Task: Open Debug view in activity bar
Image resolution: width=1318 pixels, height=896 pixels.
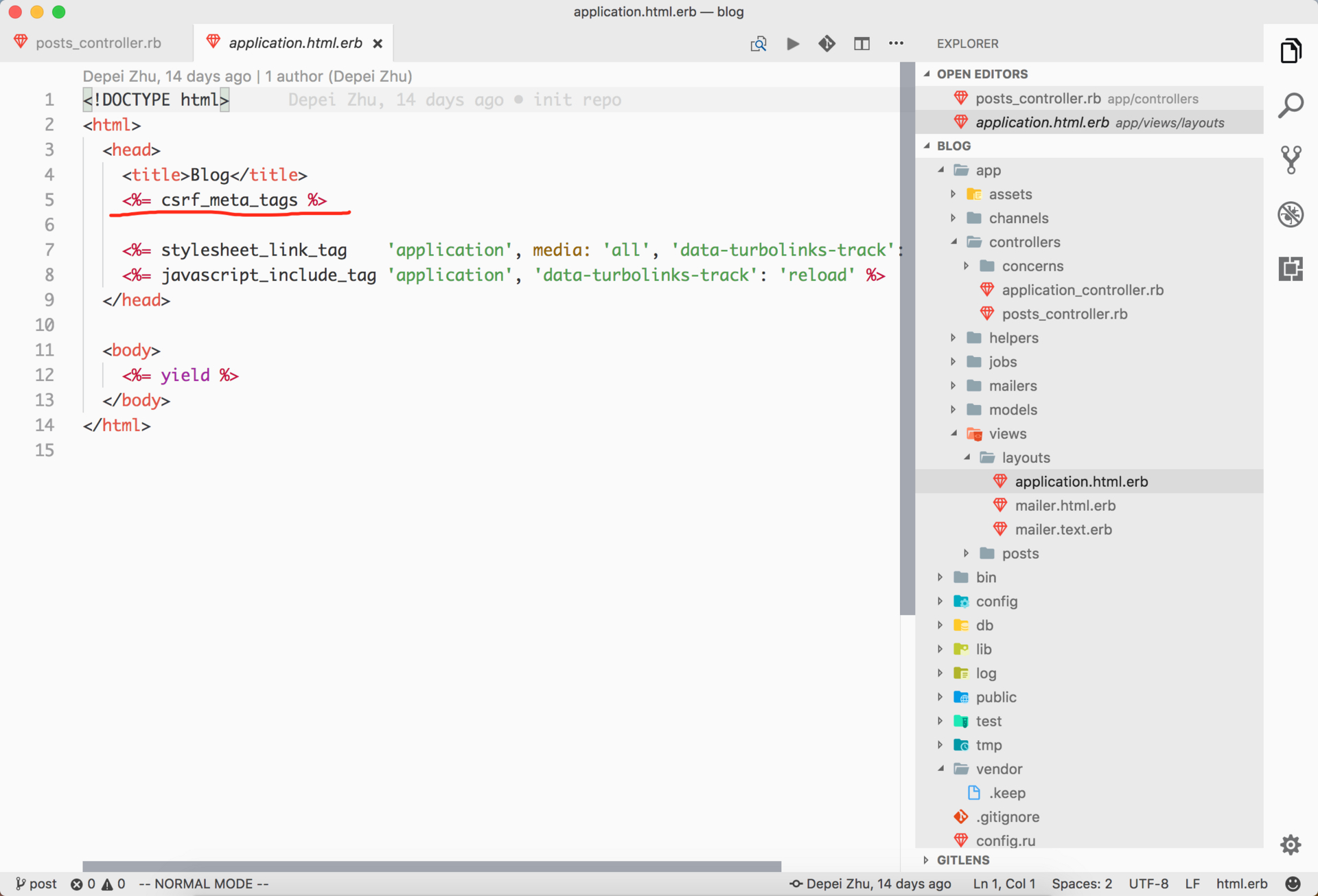Action: 1291,214
